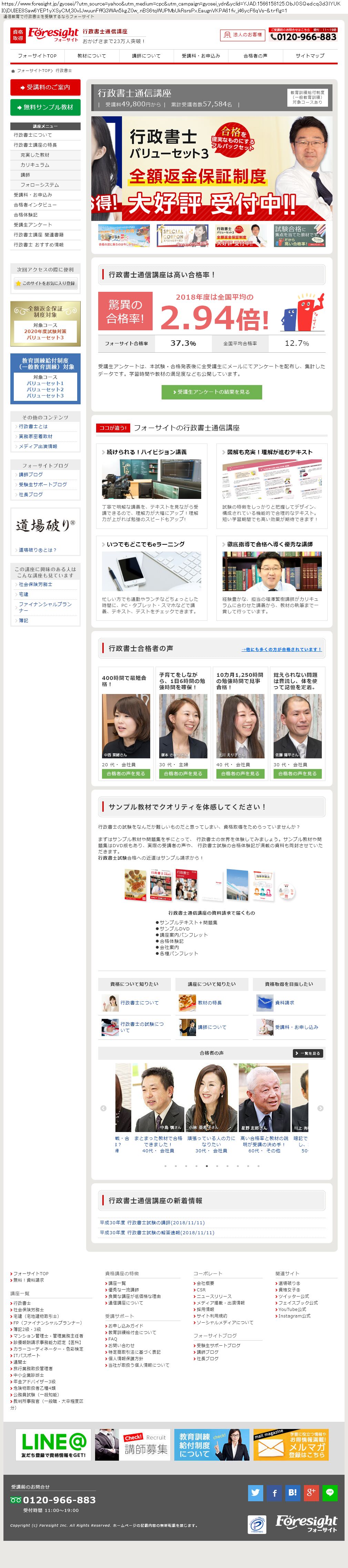Open 受講料・お申込み navigation tab

[x=201, y=55]
